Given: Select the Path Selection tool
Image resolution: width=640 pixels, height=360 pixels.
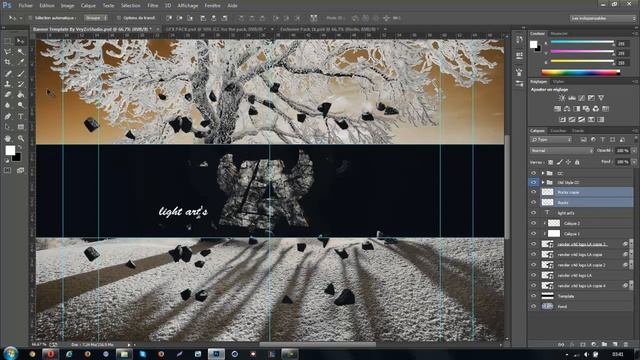Looking at the screenshot, I should (x=8, y=127).
